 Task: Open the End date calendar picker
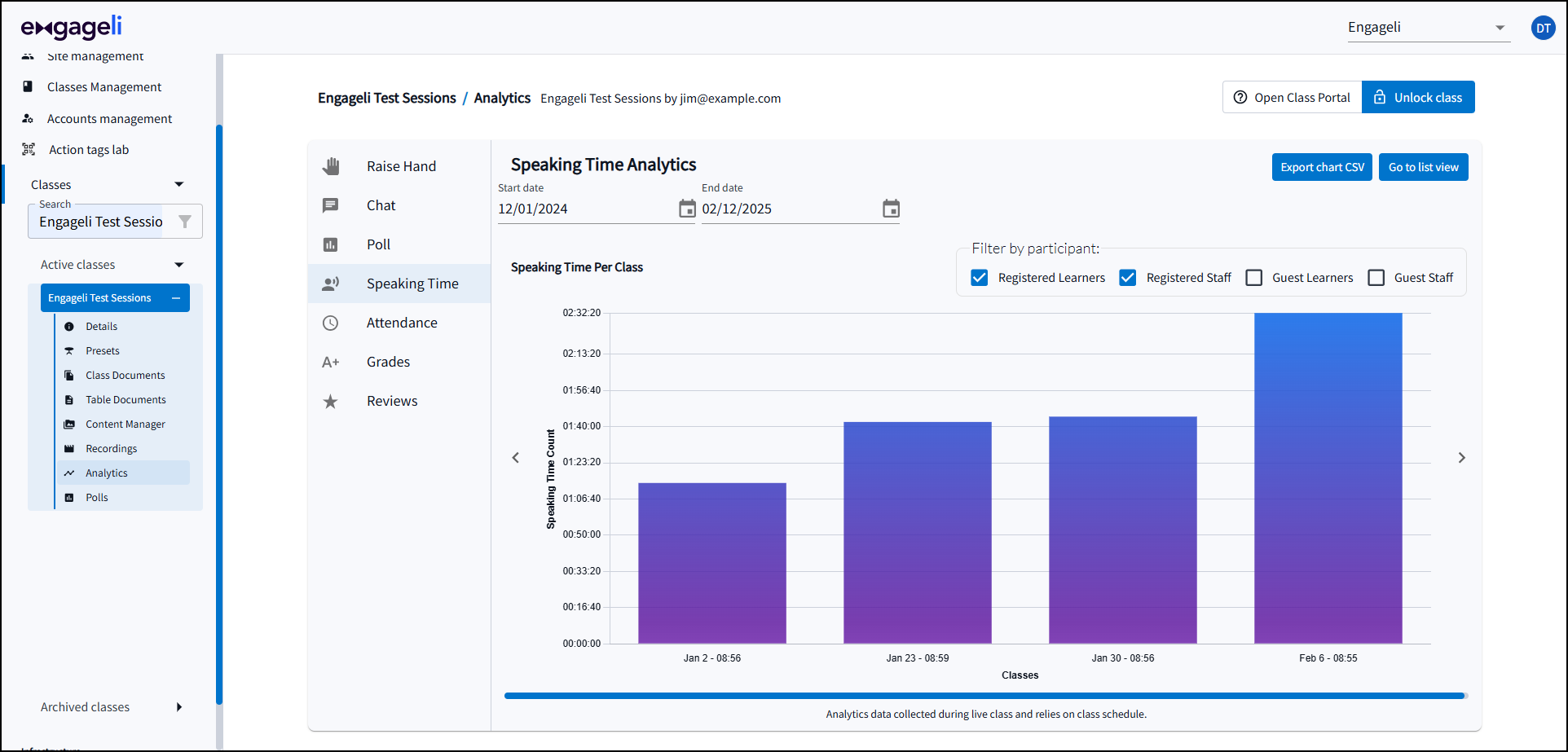coord(891,209)
